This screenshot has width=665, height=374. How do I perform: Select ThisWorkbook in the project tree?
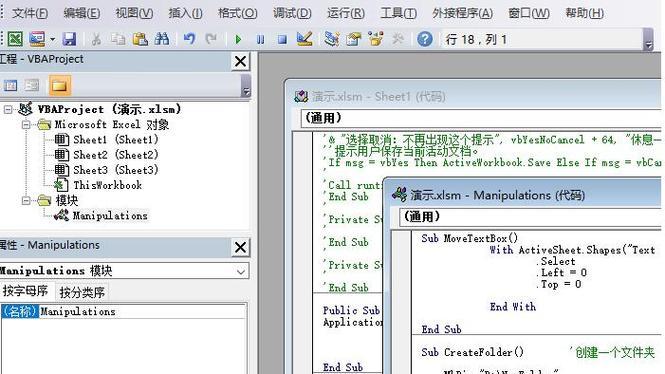tap(107, 185)
